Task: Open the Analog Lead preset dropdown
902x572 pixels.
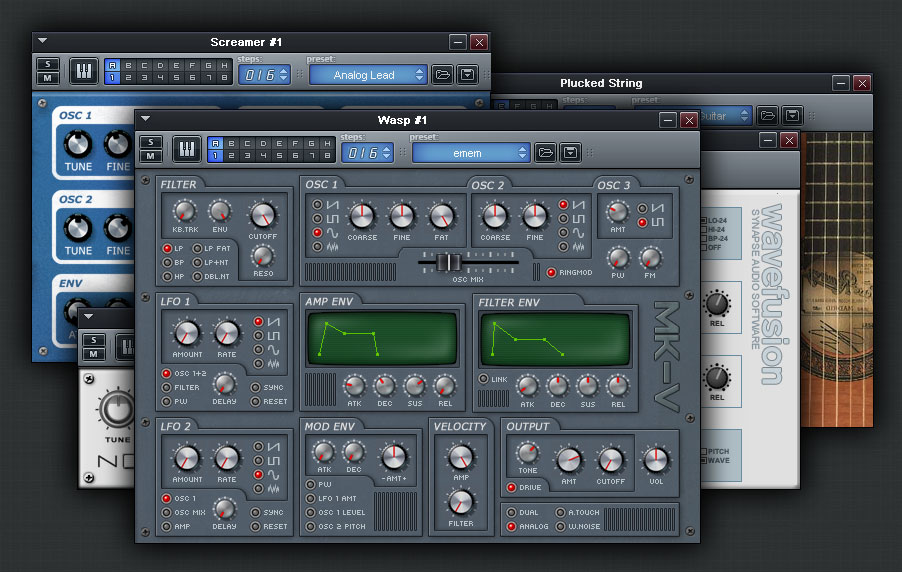Action: (x=368, y=75)
